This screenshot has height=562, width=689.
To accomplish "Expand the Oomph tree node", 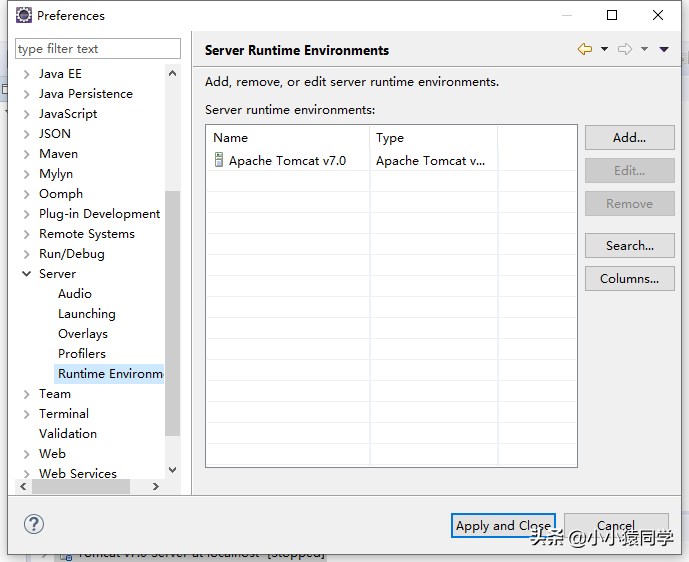I will [27, 194].
